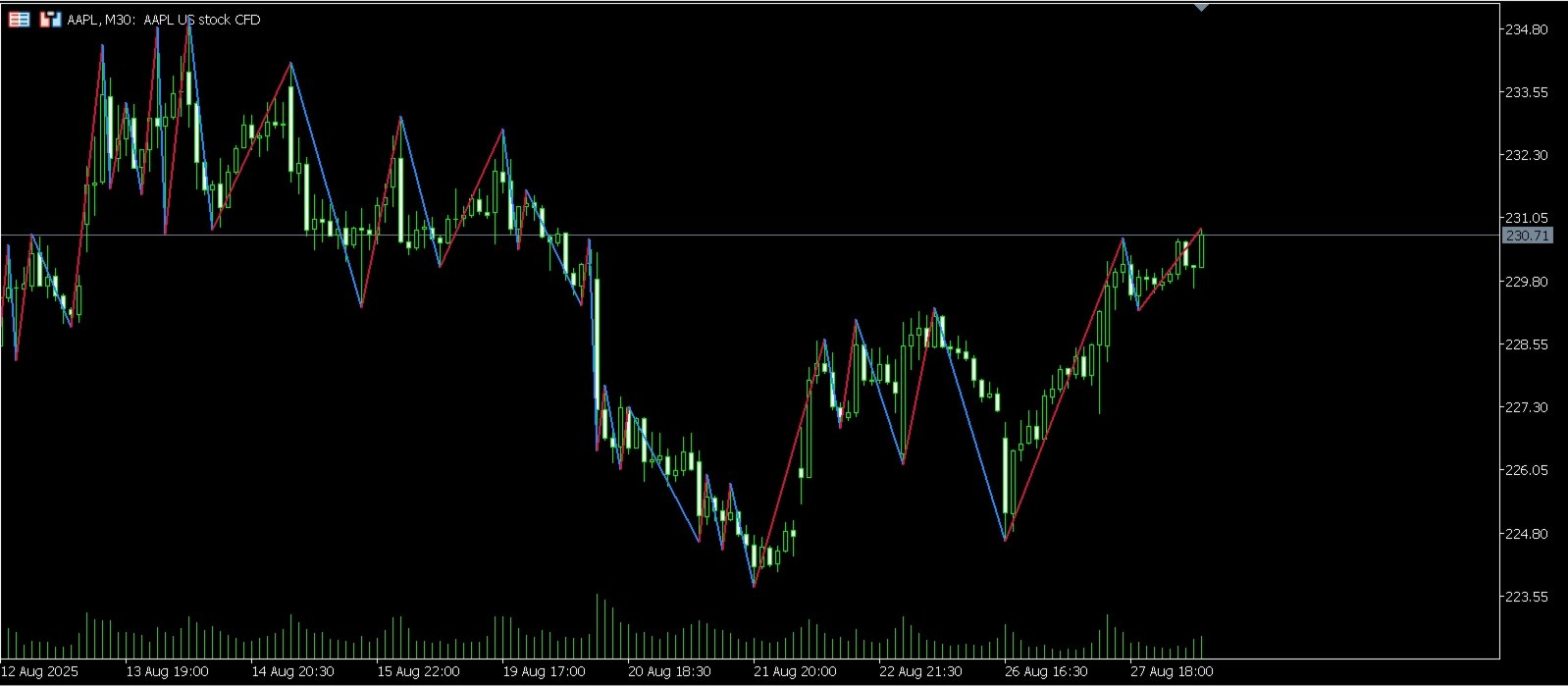Click the 232.30 price scale label

click(x=1526, y=155)
